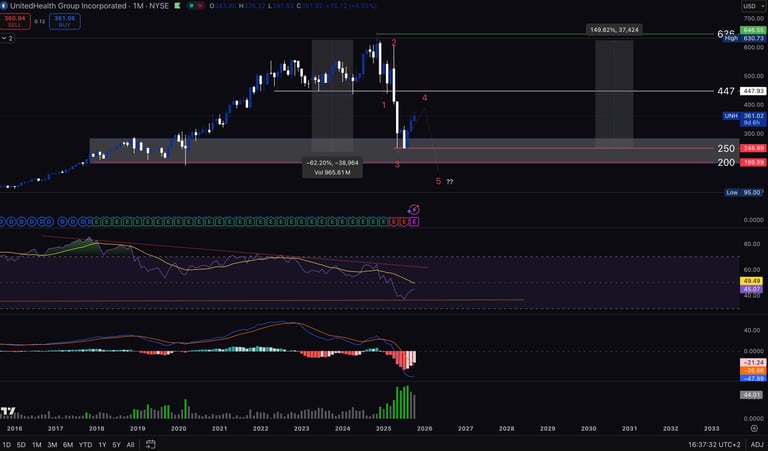Click the 2030 label on time axis
The image size is (768, 451).
coord(589,428)
